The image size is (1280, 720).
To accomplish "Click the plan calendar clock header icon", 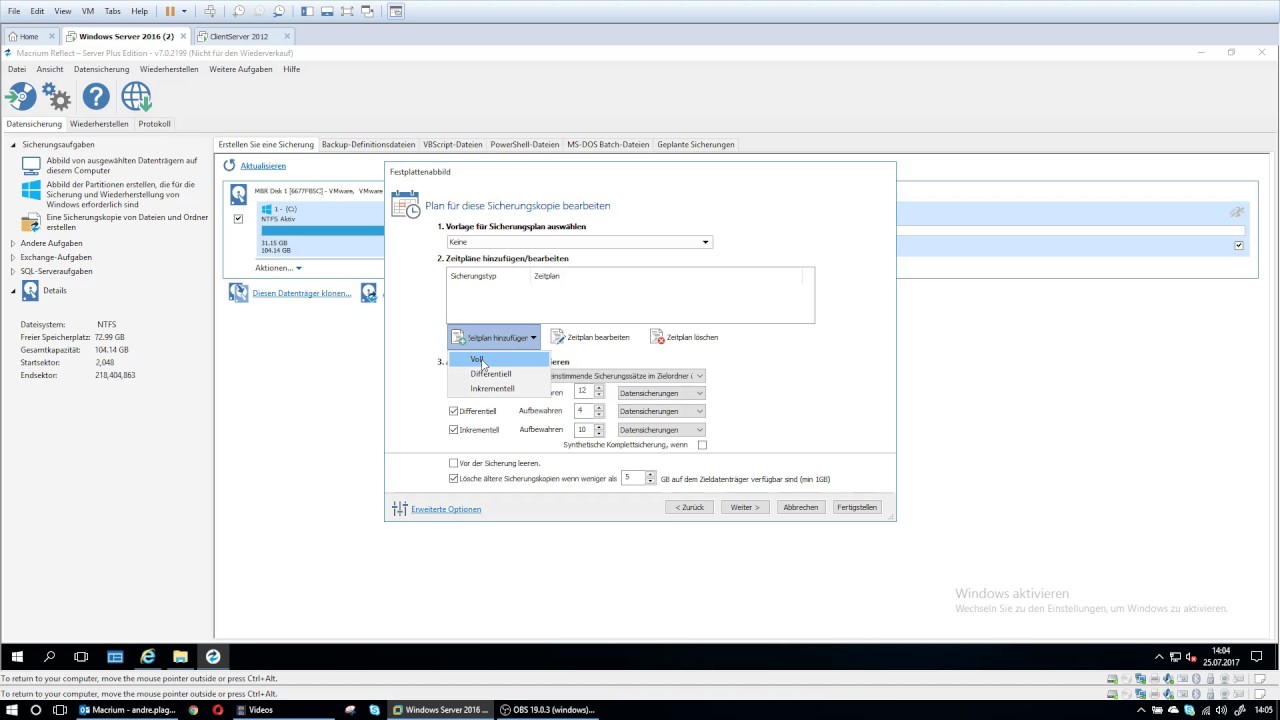I will pyautogui.click(x=405, y=204).
